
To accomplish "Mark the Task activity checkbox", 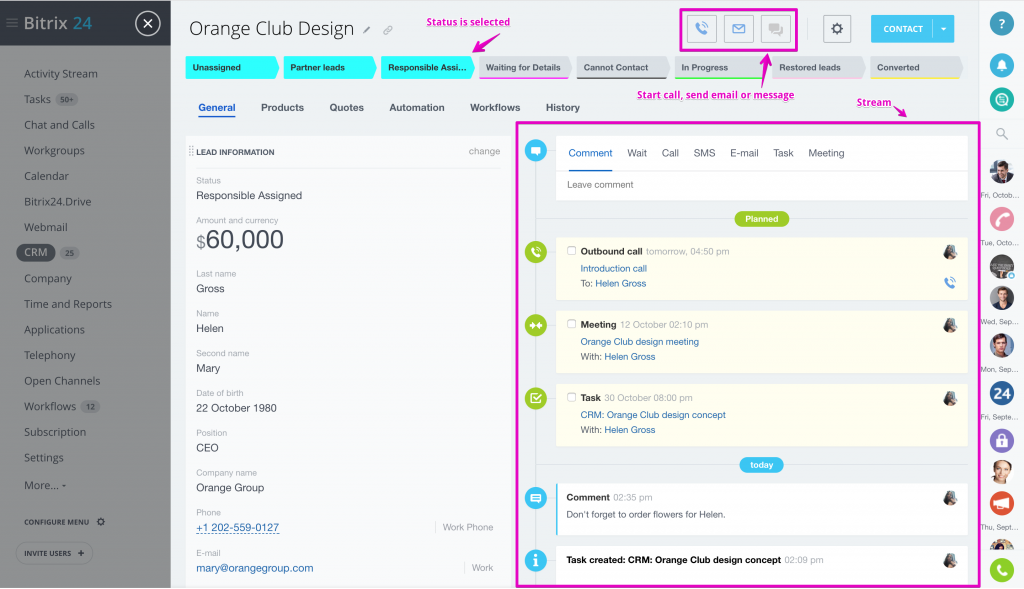I will click(571, 397).
